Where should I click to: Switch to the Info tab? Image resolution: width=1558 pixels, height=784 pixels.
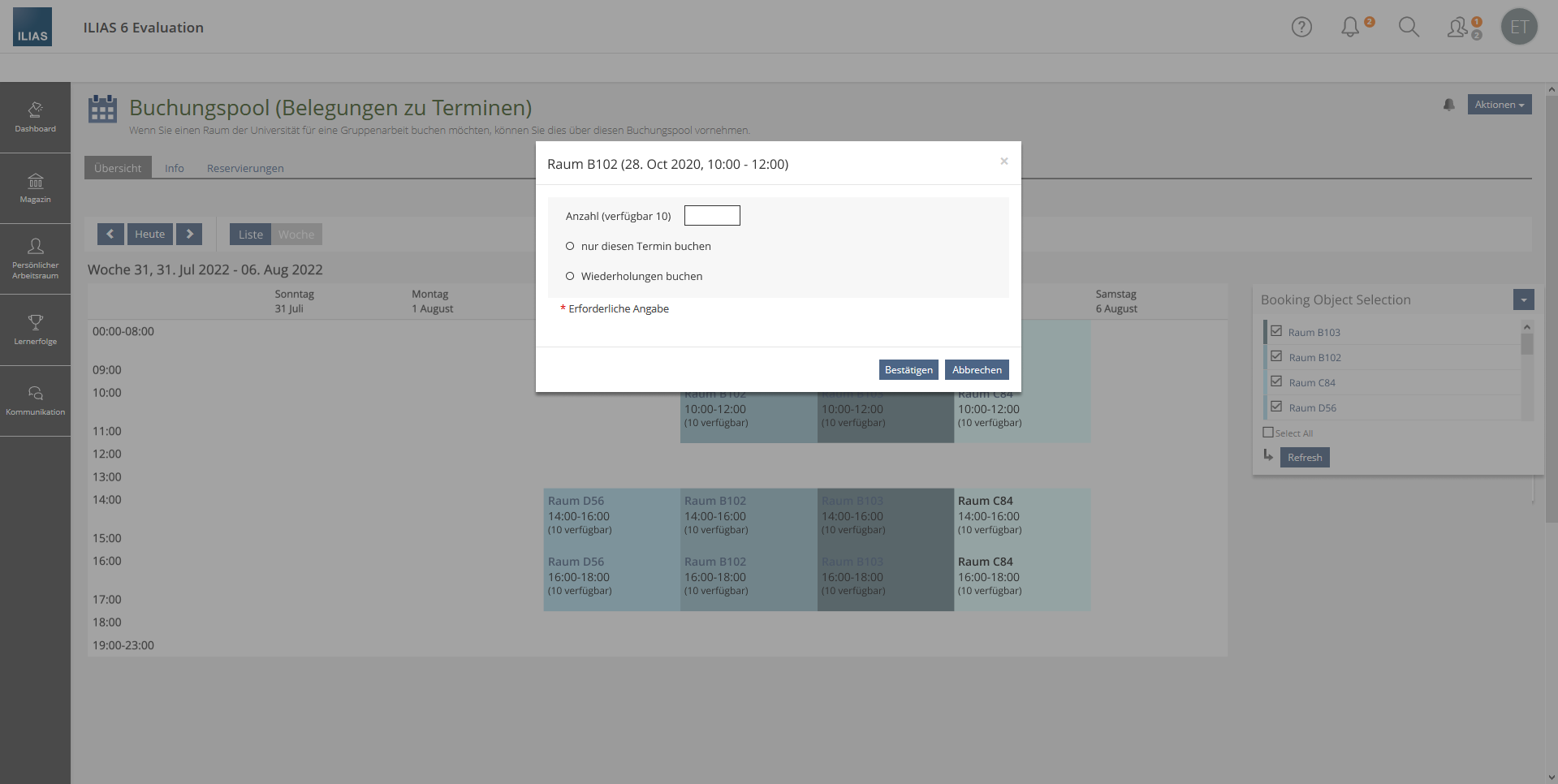pyautogui.click(x=174, y=168)
